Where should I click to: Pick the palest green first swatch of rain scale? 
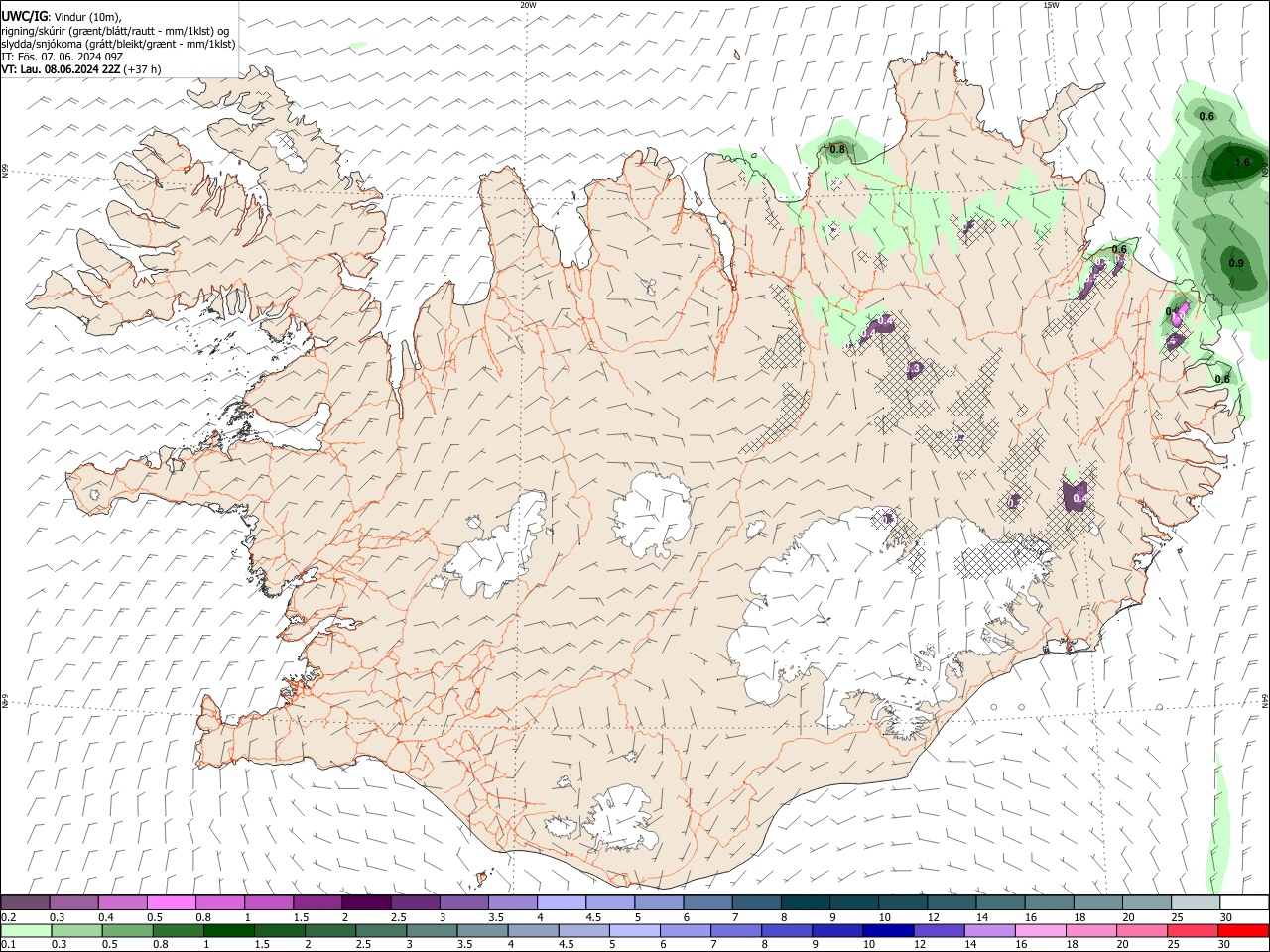[x=25, y=930]
